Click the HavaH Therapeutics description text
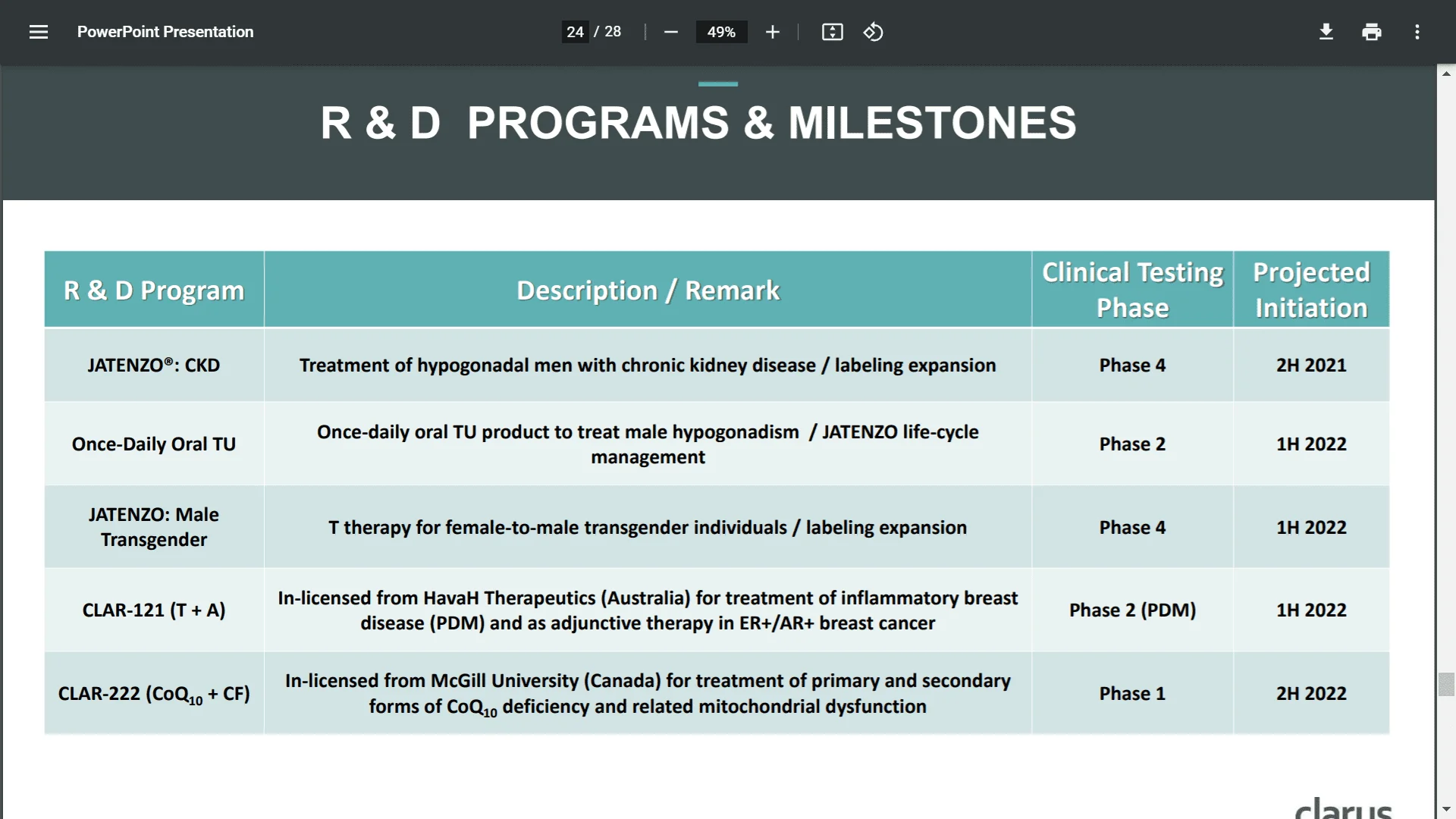Screen dimensions: 1456x819 pyautogui.click(x=648, y=610)
